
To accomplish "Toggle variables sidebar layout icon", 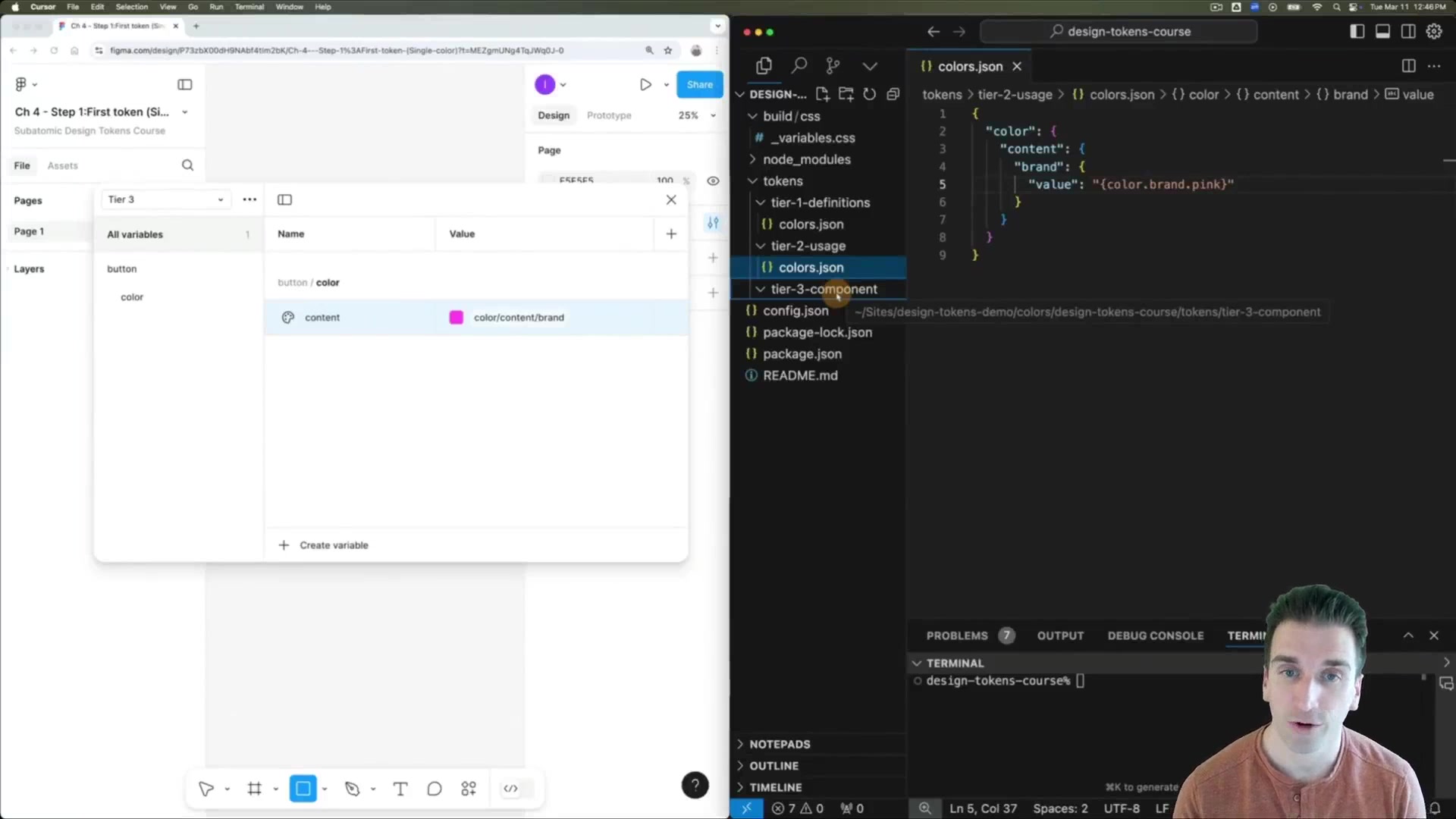I will click(284, 199).
